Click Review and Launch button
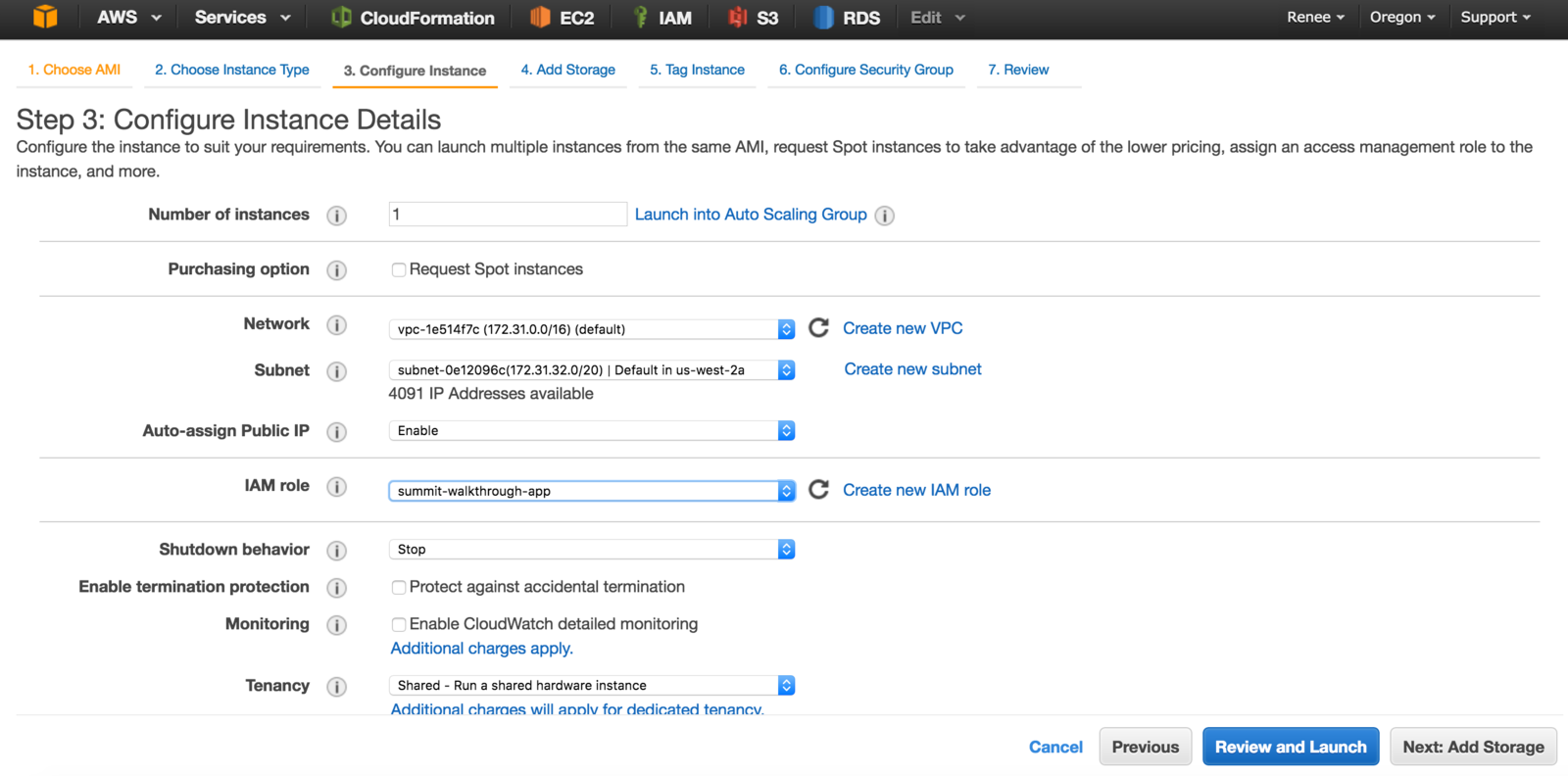Viewport: 1568px width, 776px height. pos(1291,747)
